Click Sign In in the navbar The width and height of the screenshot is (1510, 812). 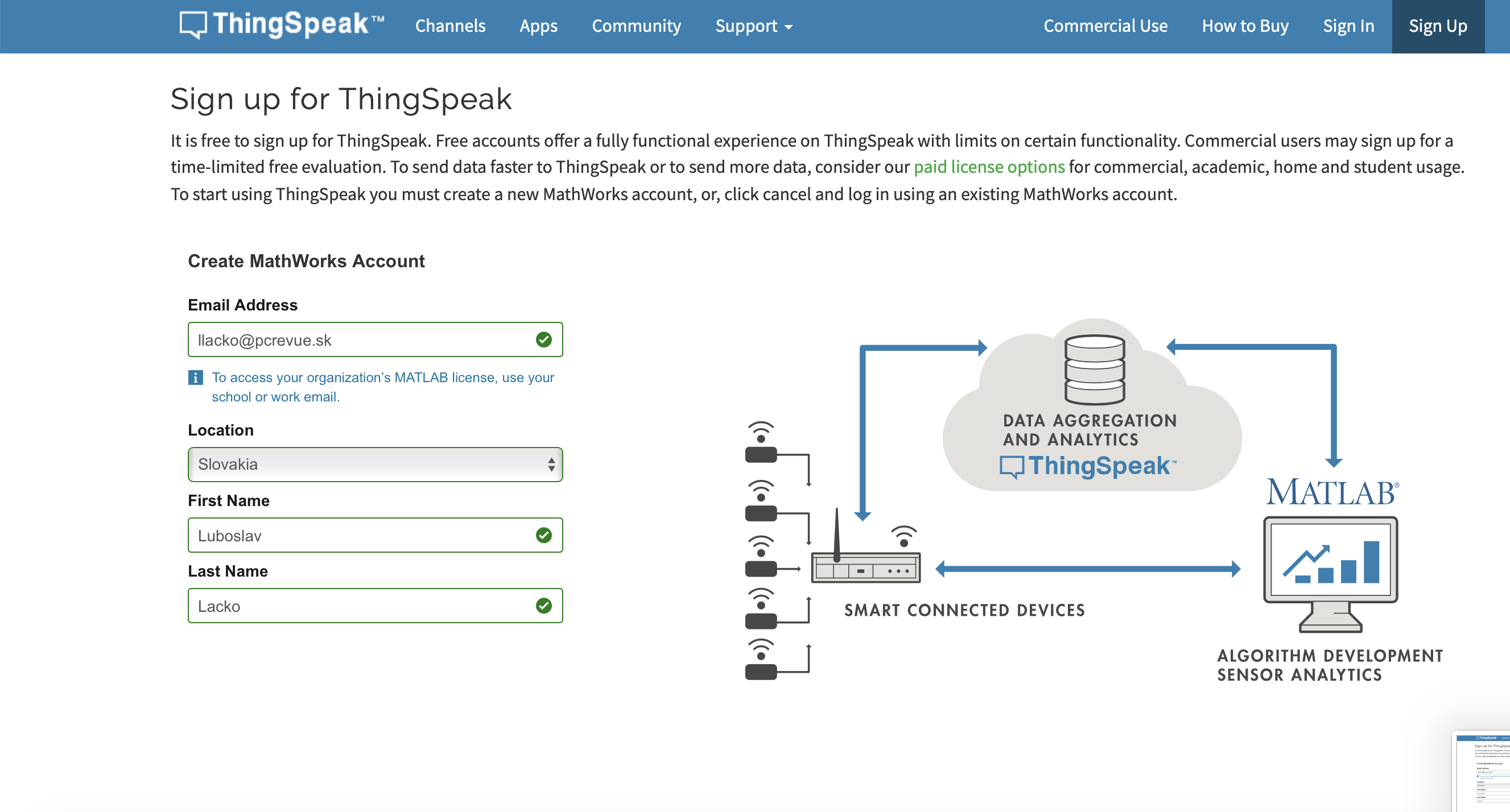point(1348,26)
